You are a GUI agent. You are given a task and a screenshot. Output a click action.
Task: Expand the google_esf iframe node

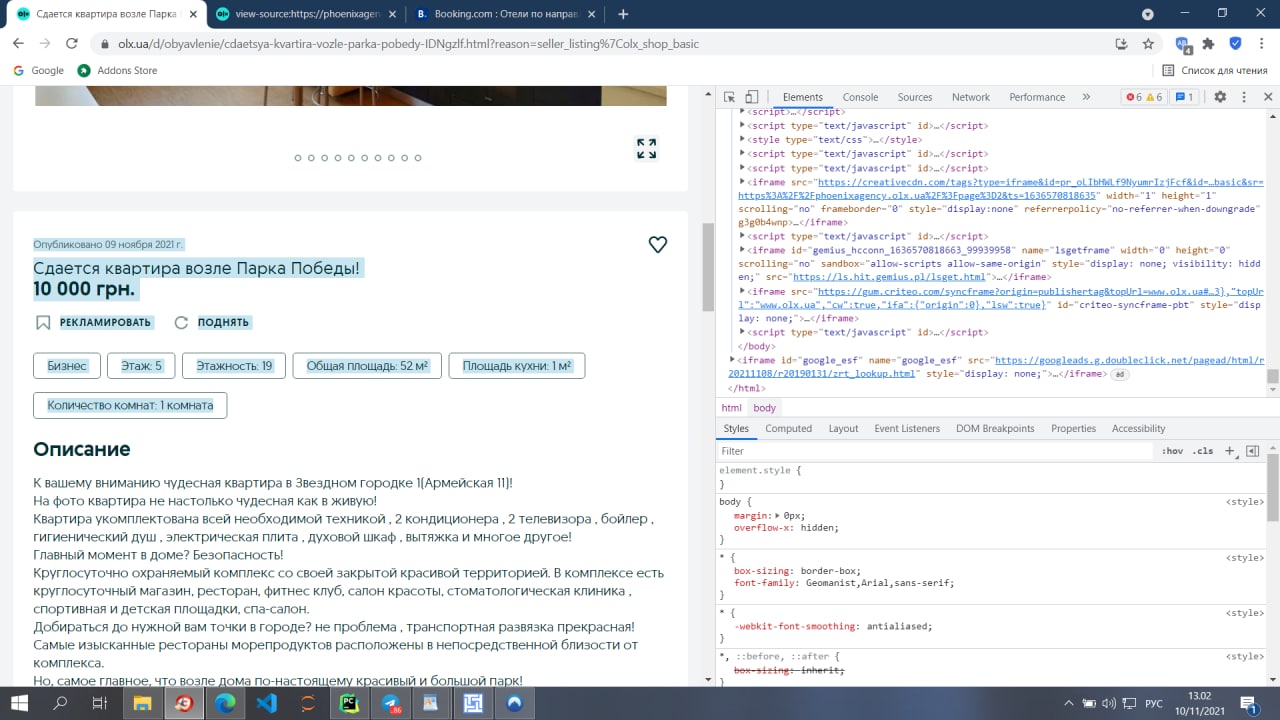click(x=733, y=360)
